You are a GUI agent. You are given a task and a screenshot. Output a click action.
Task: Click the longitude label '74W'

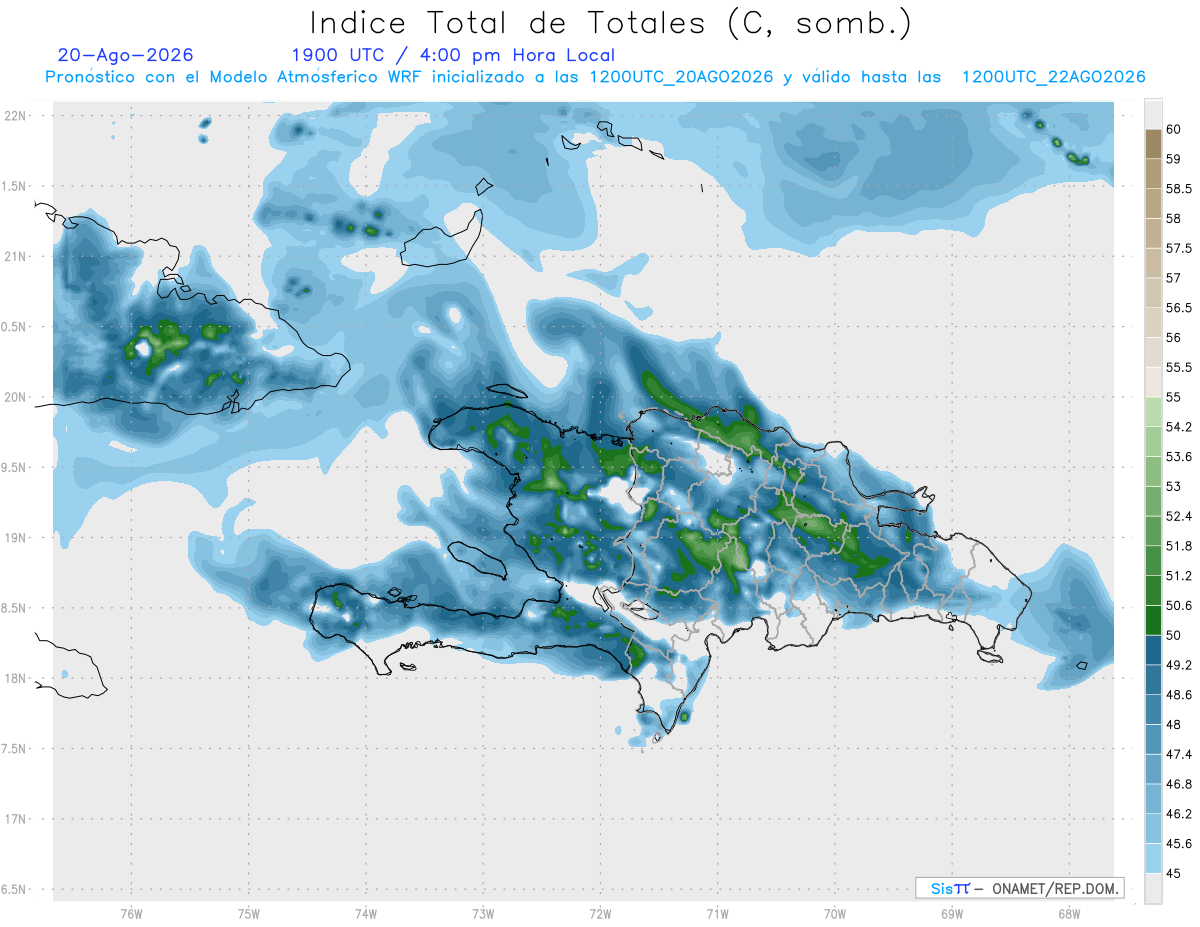click(x=365, y=913)
